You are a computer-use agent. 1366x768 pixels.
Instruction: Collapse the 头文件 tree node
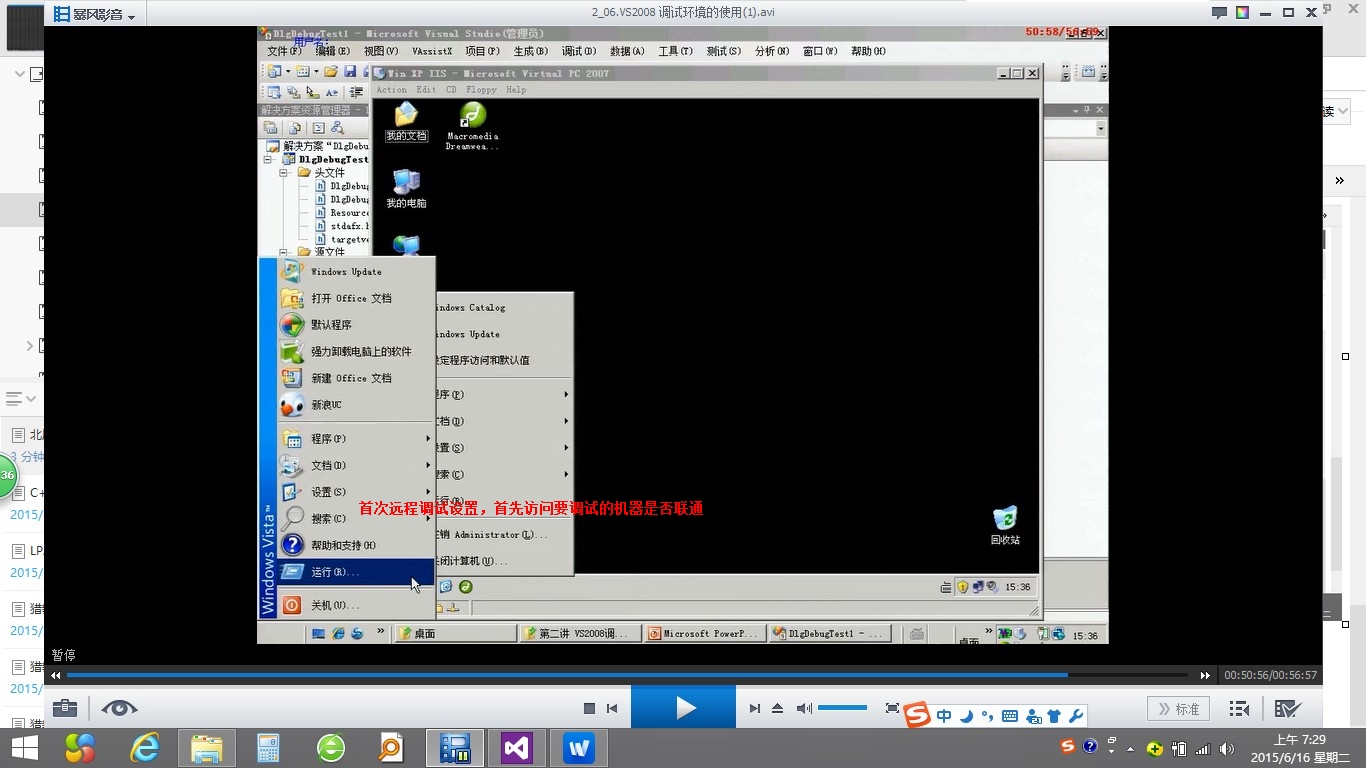[284, 173]
